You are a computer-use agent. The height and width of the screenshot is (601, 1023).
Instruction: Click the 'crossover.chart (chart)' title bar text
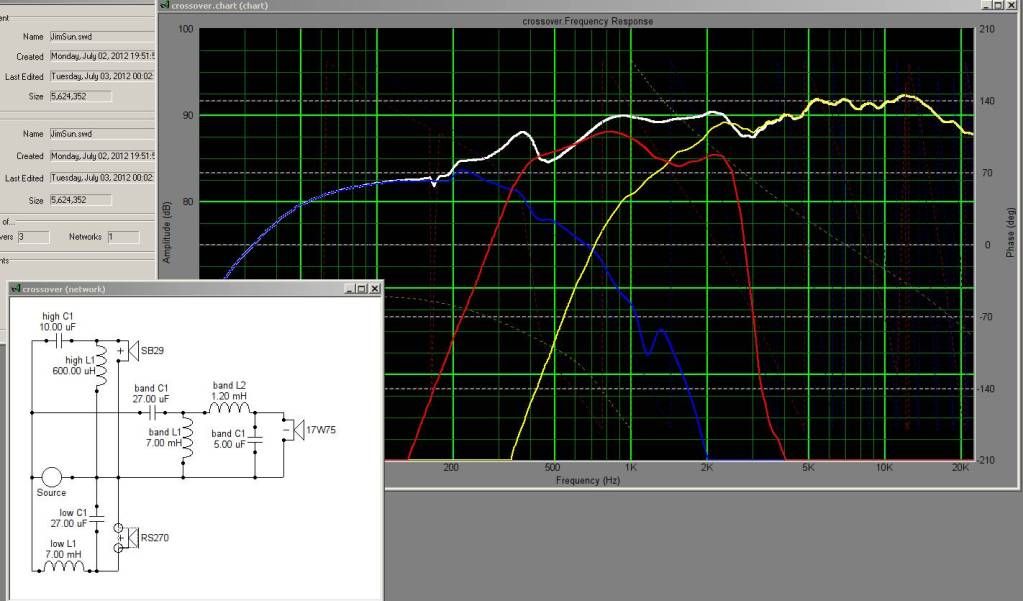pyautogui.click(x=220, y=5)
